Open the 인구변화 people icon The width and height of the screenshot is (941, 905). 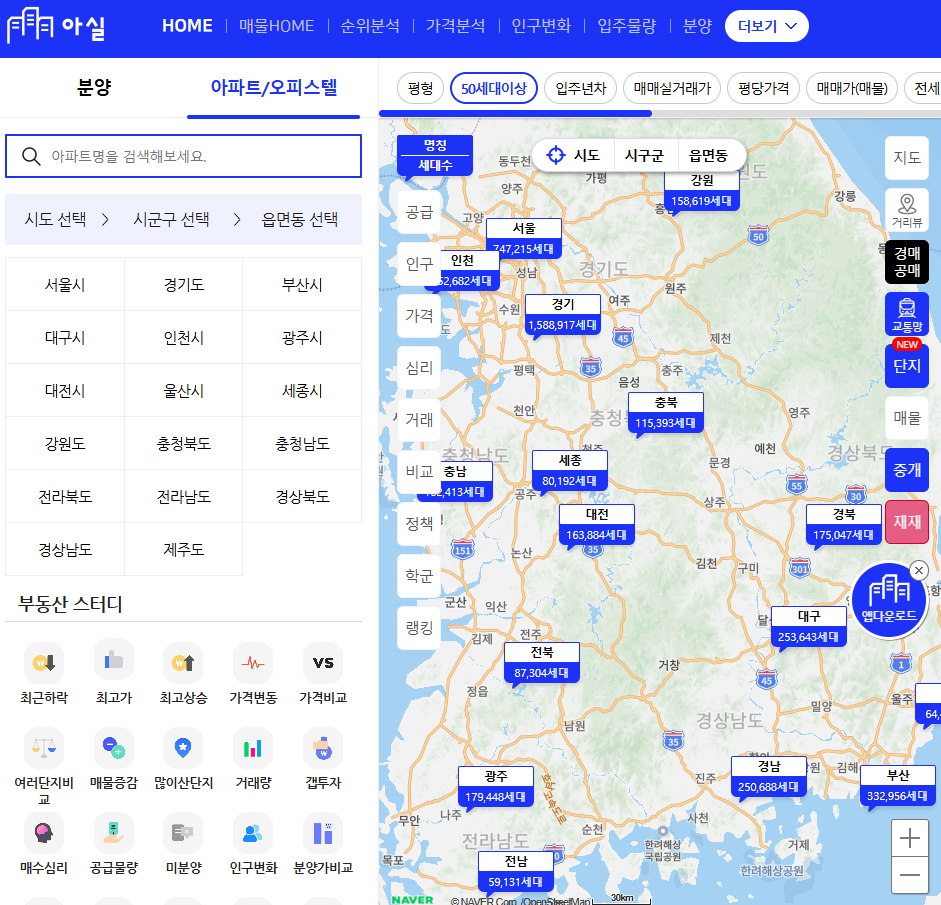tap(253, 833)
